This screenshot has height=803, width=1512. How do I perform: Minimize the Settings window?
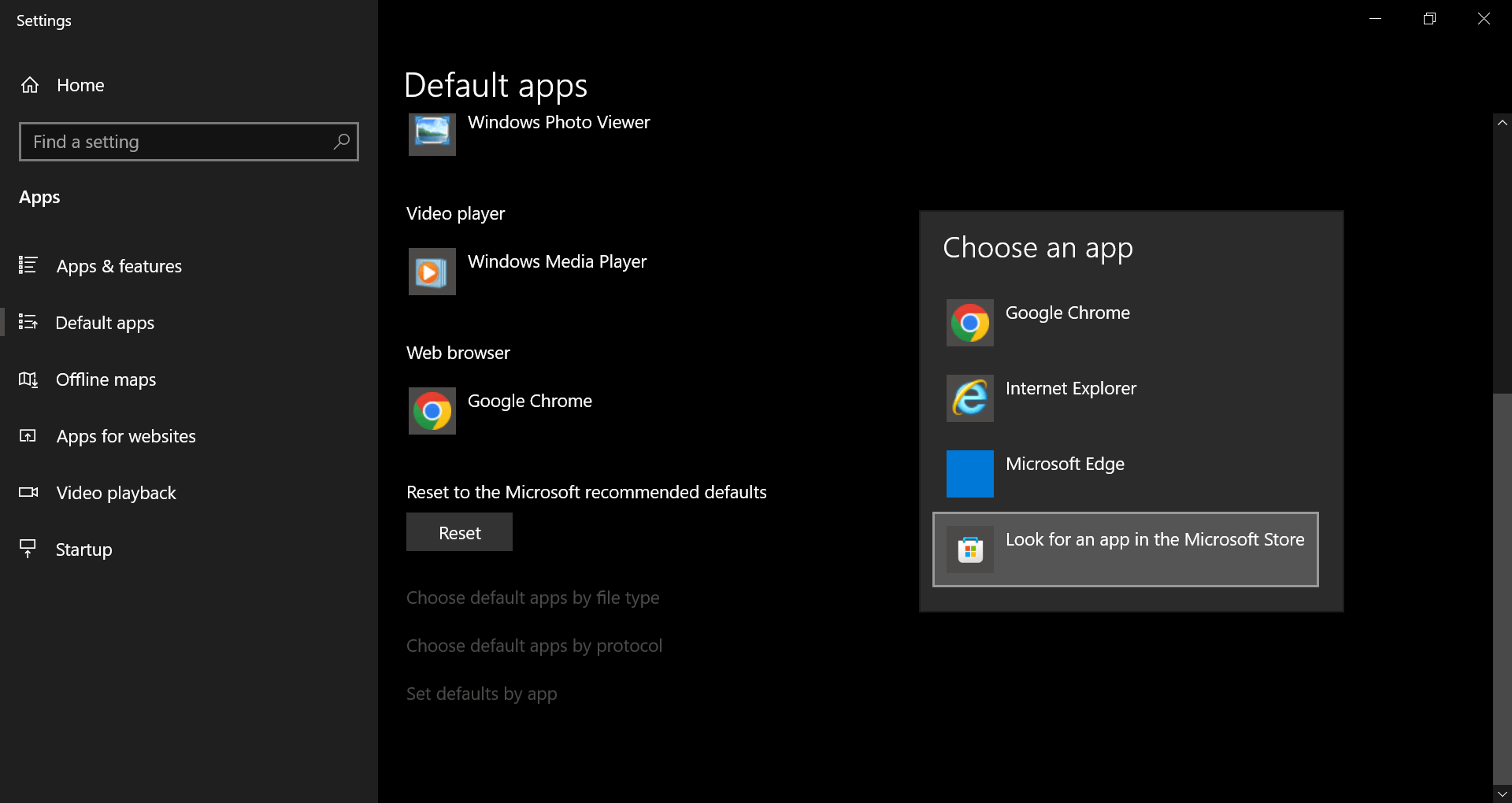[1376, 19]
